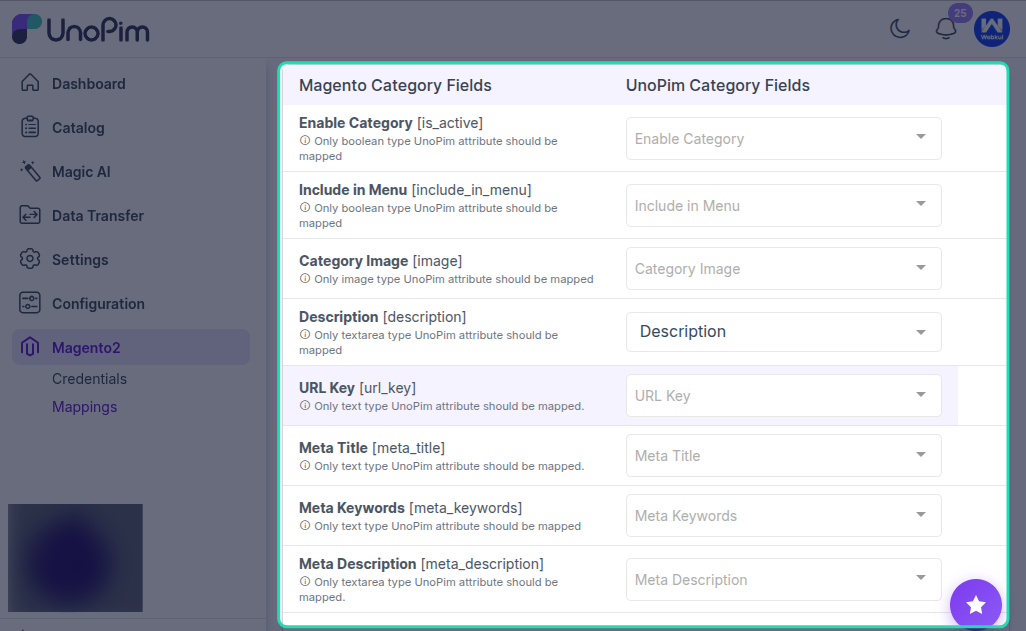Click Meta Title [meta_title] label

372,448
